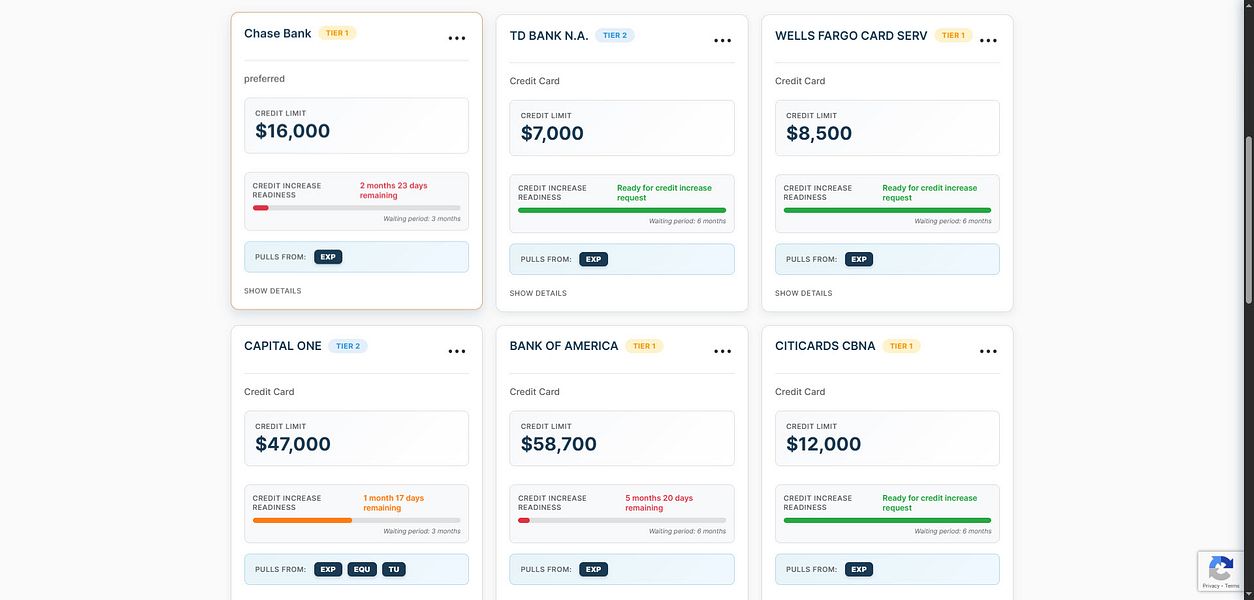
Task: Select the EXP bureau tag on Chase Bank
Action: click(x=328, y=256)
